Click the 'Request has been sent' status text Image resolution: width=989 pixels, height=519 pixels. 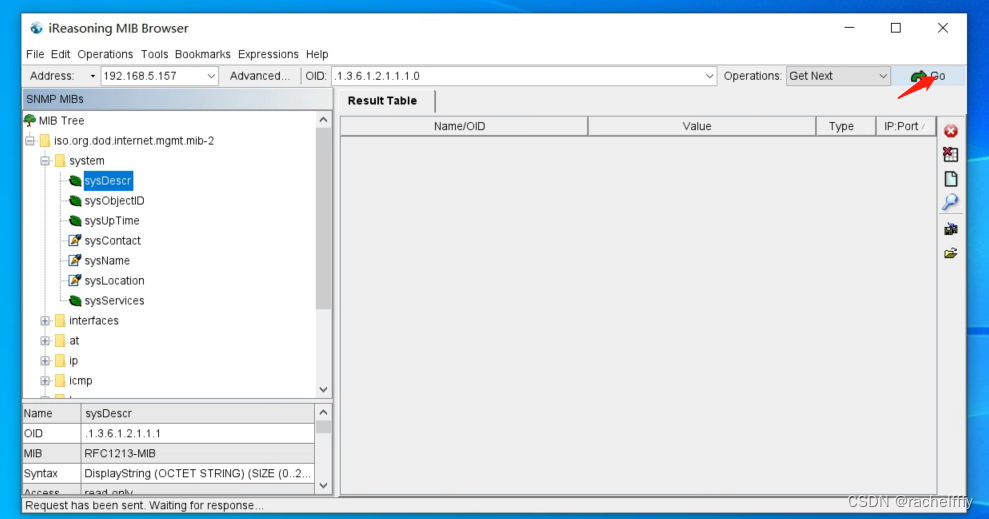coord(144,505)
